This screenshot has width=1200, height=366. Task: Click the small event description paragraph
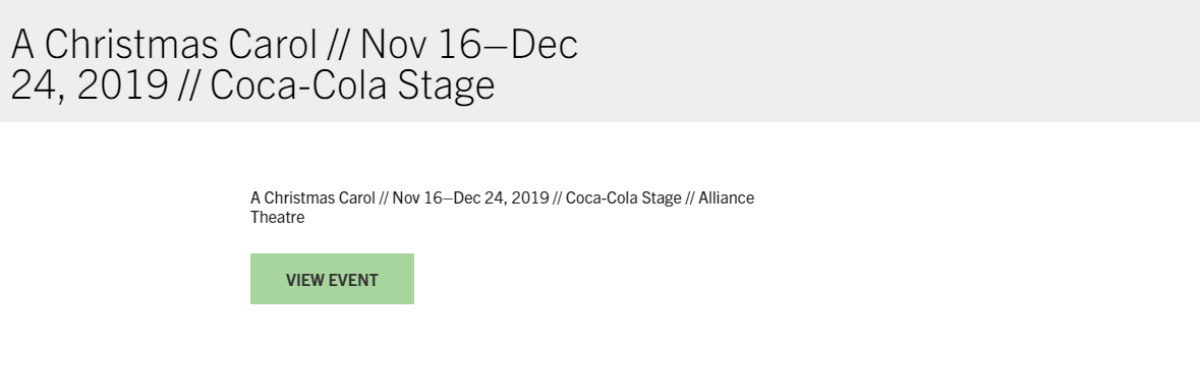pyautogui.click(x=502, y=207)
